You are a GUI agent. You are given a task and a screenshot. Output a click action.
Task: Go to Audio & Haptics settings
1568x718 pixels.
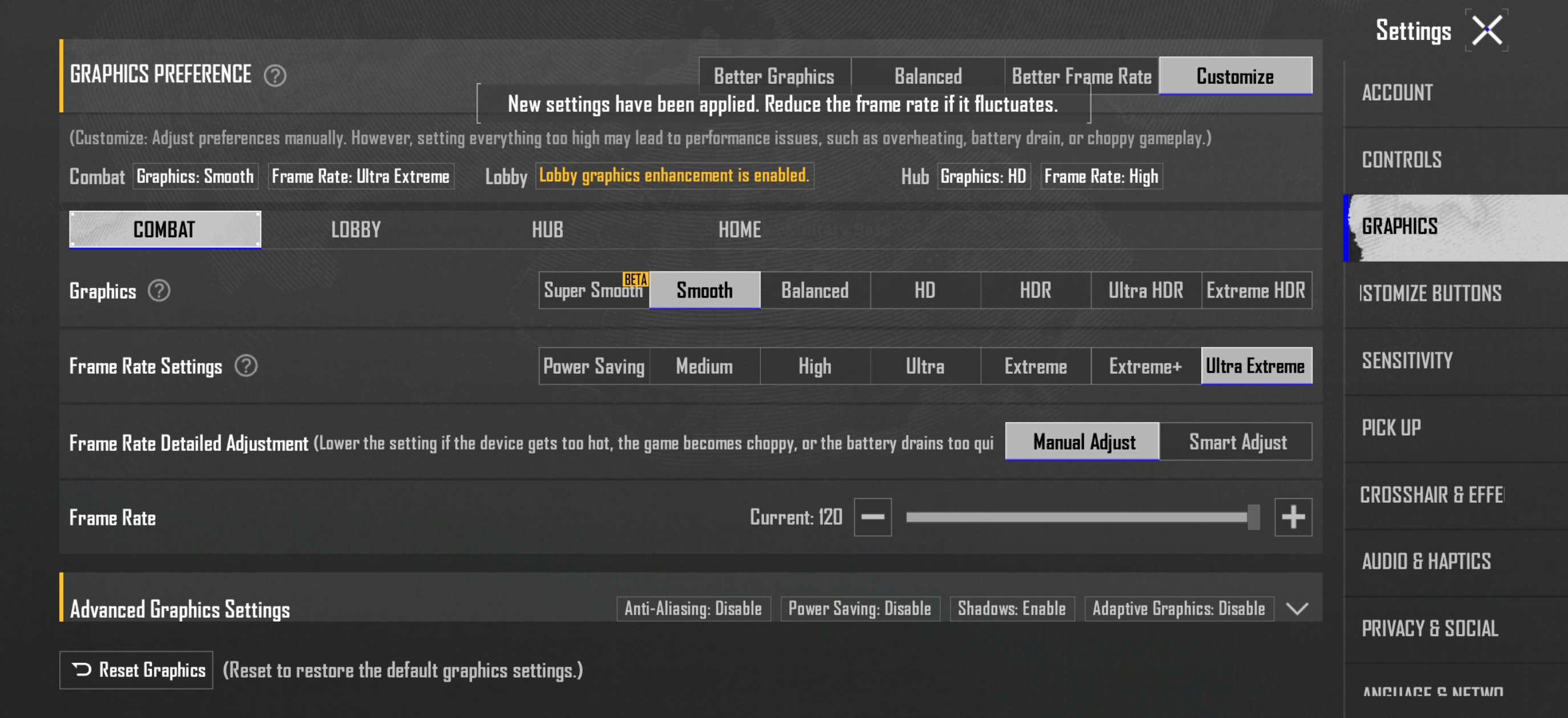[x=1425, y=562]
